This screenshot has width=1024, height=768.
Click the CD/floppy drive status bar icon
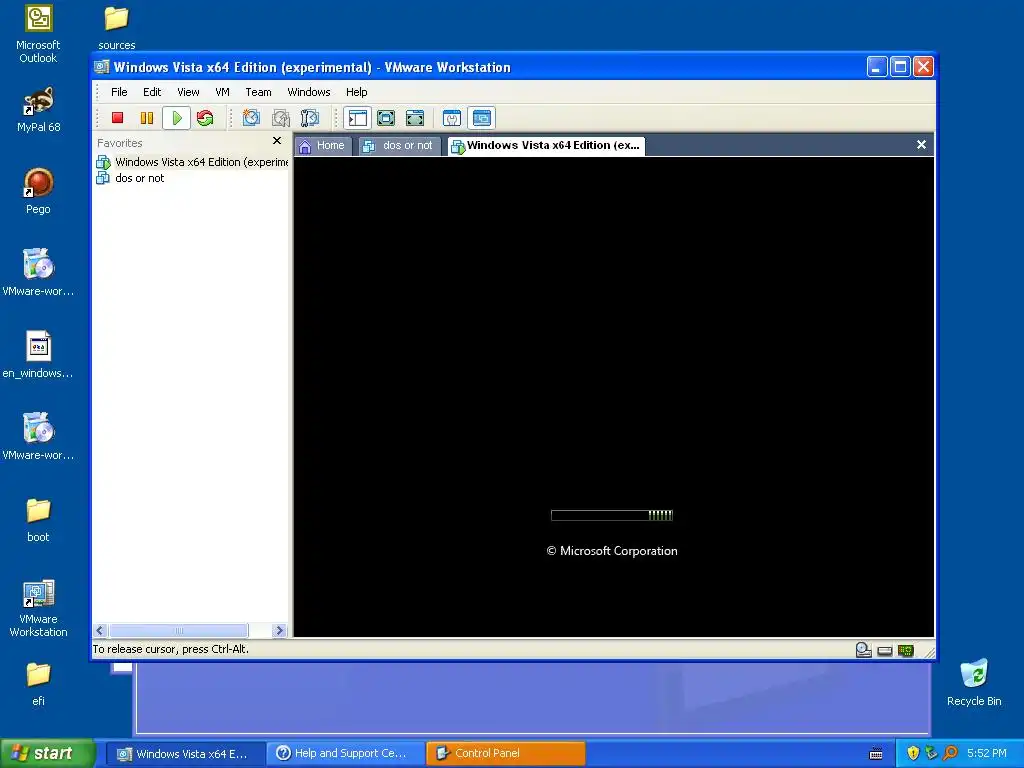885,650
